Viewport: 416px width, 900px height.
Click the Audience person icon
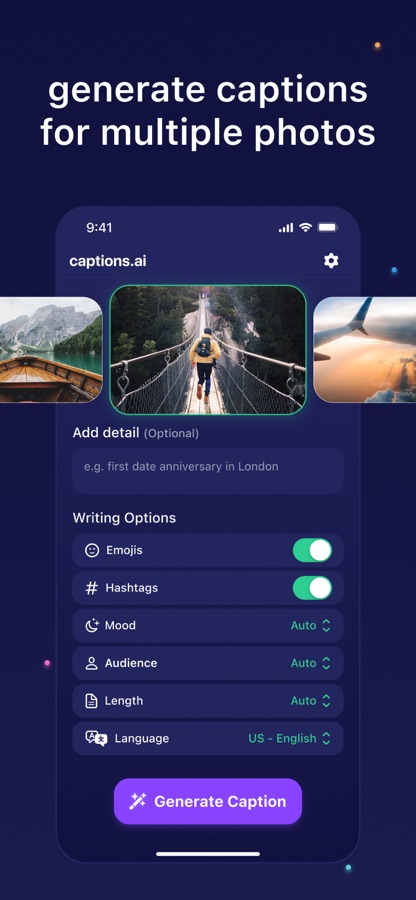tap(92, 664)
